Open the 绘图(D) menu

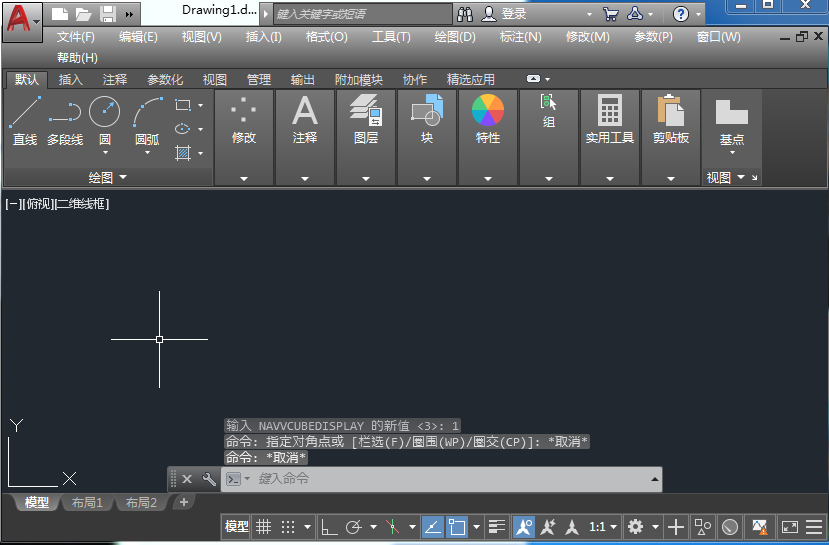pyautogui.click(x=455, y=36)
